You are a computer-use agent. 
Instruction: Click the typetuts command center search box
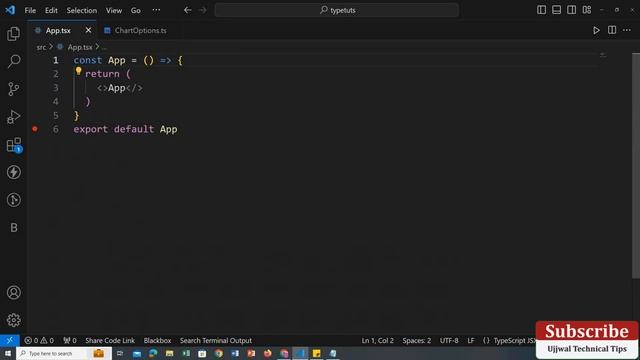point(337,10)
